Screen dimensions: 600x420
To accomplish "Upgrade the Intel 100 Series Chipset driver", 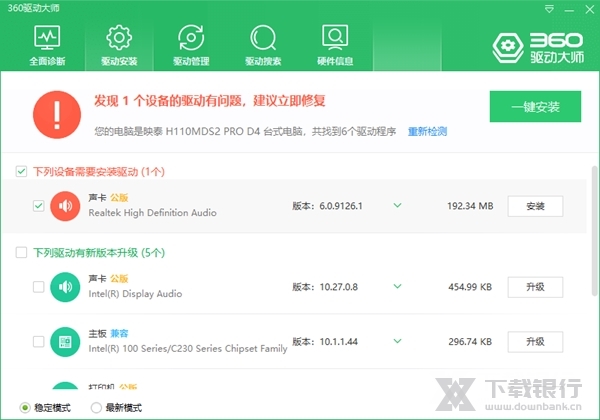I will pos(535,342).
